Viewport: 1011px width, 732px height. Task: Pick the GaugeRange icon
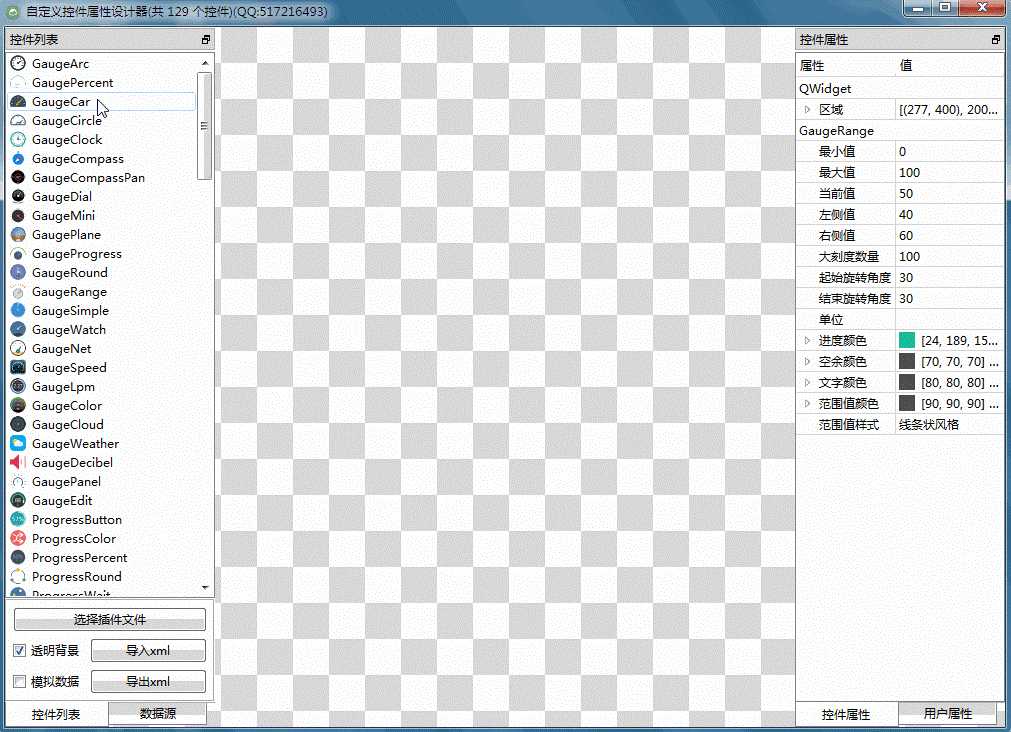point(18,292)
